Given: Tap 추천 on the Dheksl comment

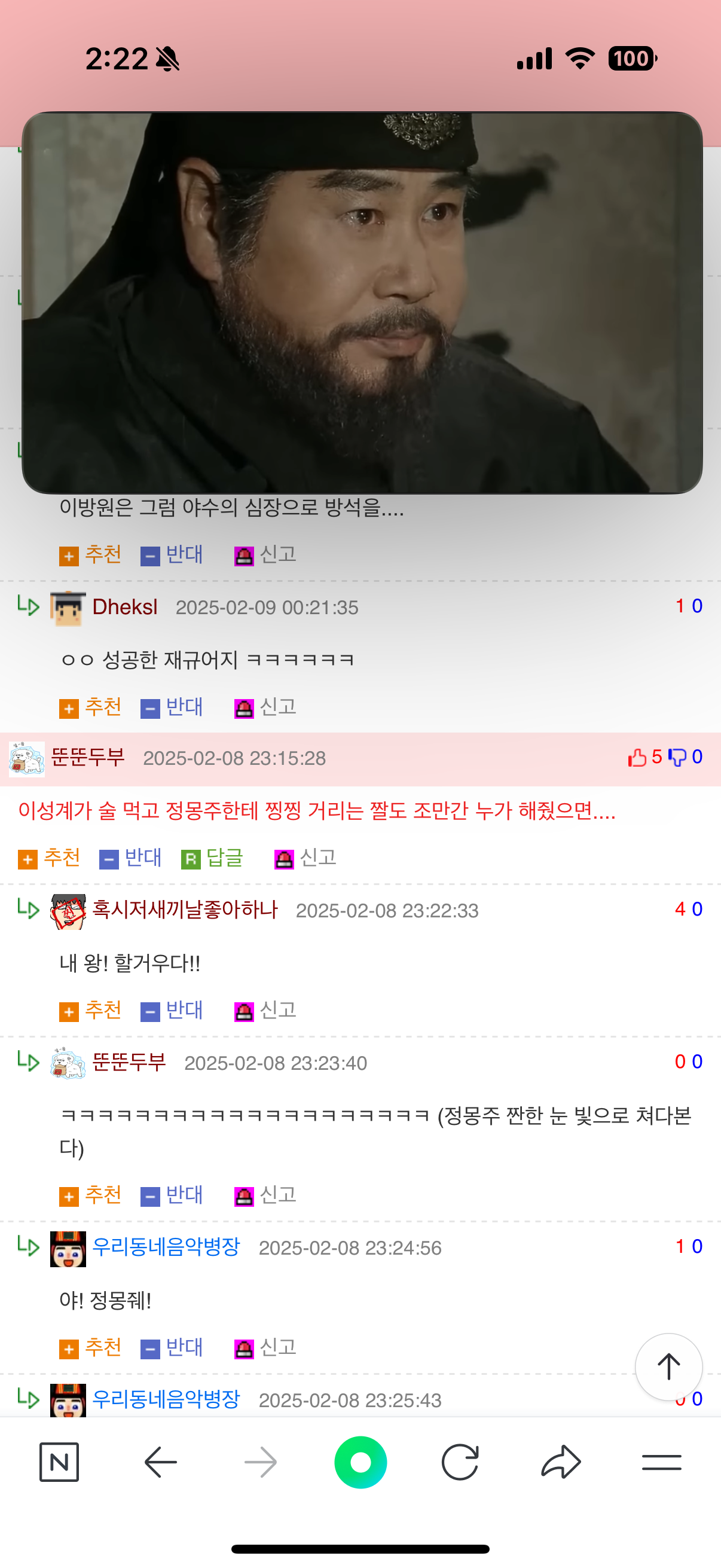Looking at the screenshot, I should (x=91, y=707).
